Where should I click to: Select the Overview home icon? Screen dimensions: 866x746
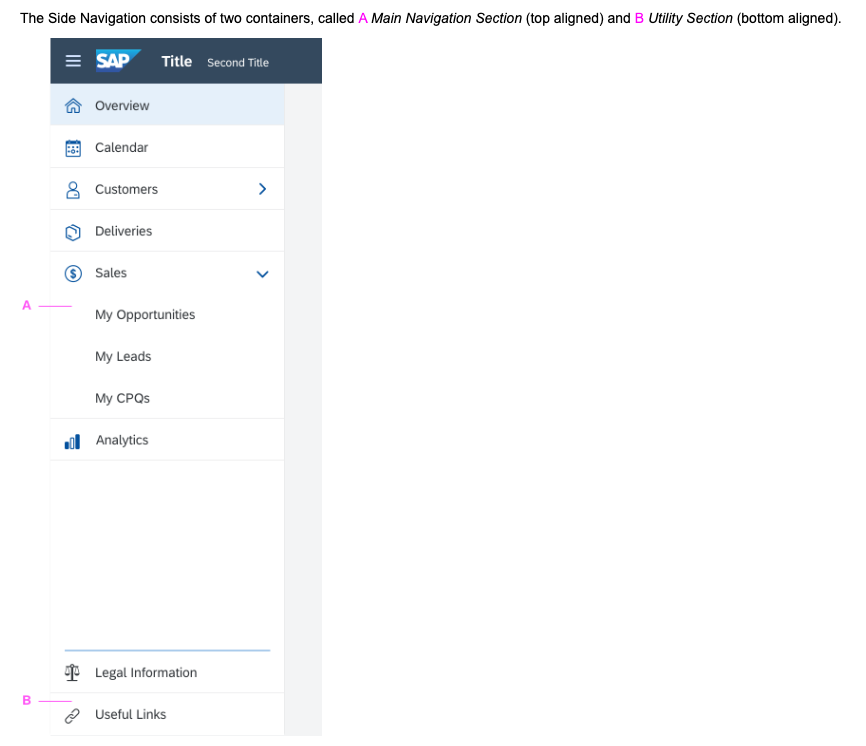tap(72, 104)
